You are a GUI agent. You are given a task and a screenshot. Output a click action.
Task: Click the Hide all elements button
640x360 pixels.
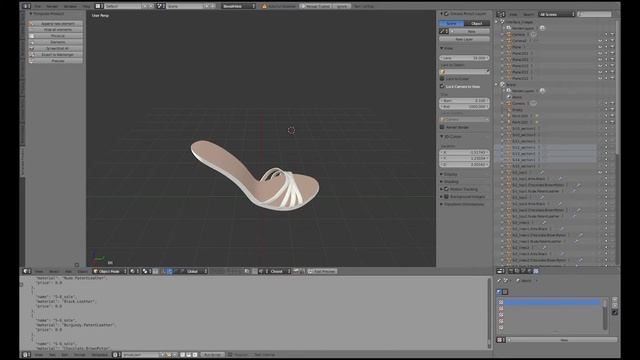[x=56, y=30]
